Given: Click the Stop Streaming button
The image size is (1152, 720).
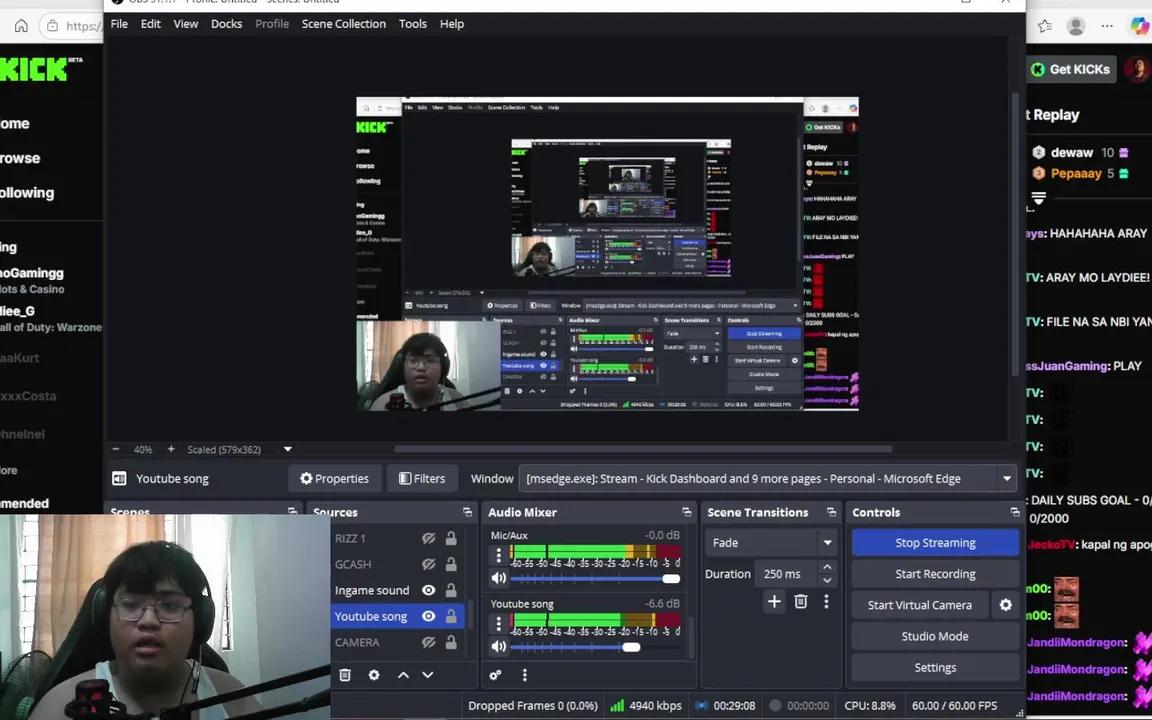Looking at the screenshot, I should 935,542.
